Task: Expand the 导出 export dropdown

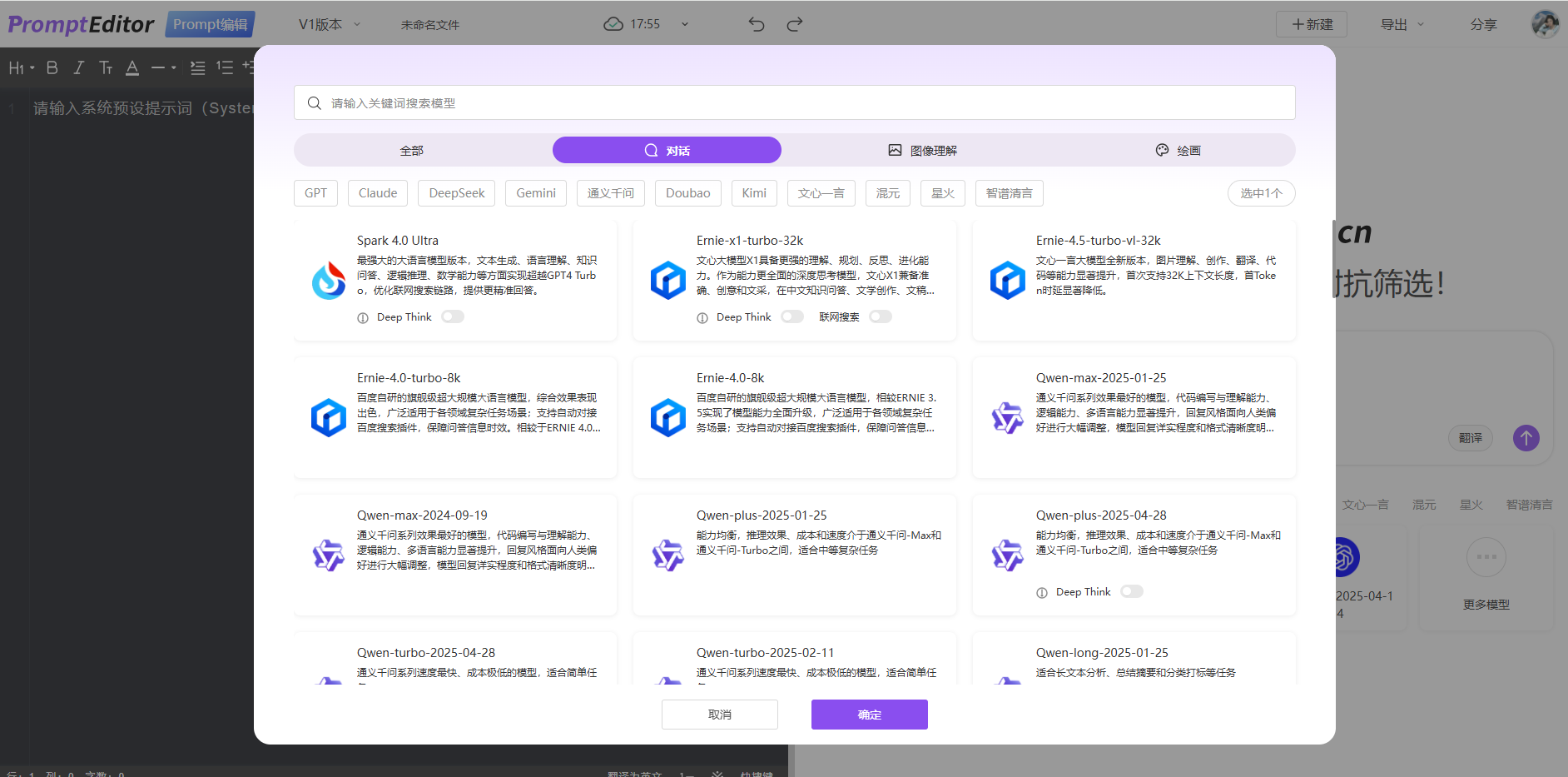Action: pyautogui.click(x=1402, y=24)
